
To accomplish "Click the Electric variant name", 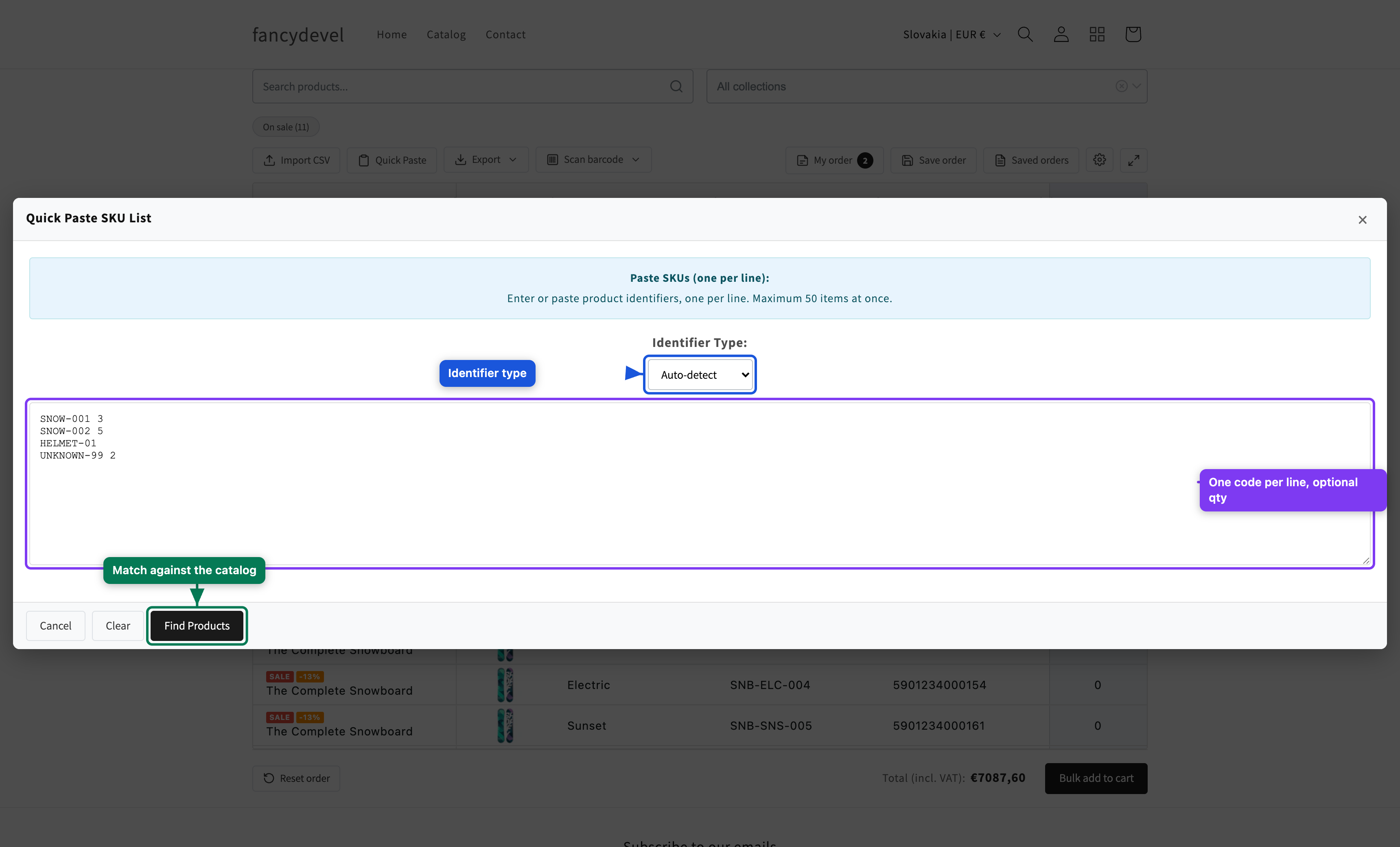I will [588, 685].
